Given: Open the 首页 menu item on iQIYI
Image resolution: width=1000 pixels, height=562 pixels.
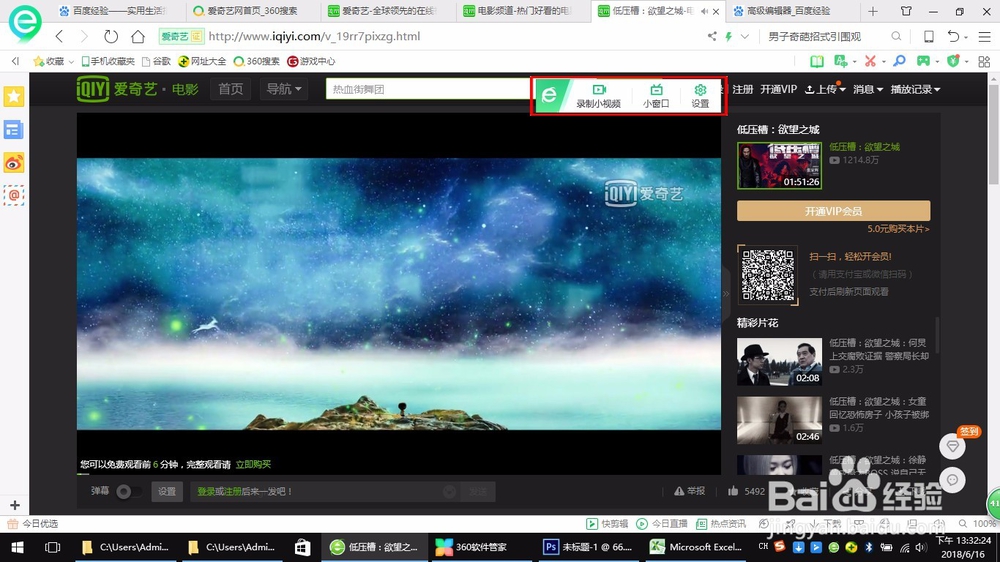Looking at the screenshot, I should [230, 89].
